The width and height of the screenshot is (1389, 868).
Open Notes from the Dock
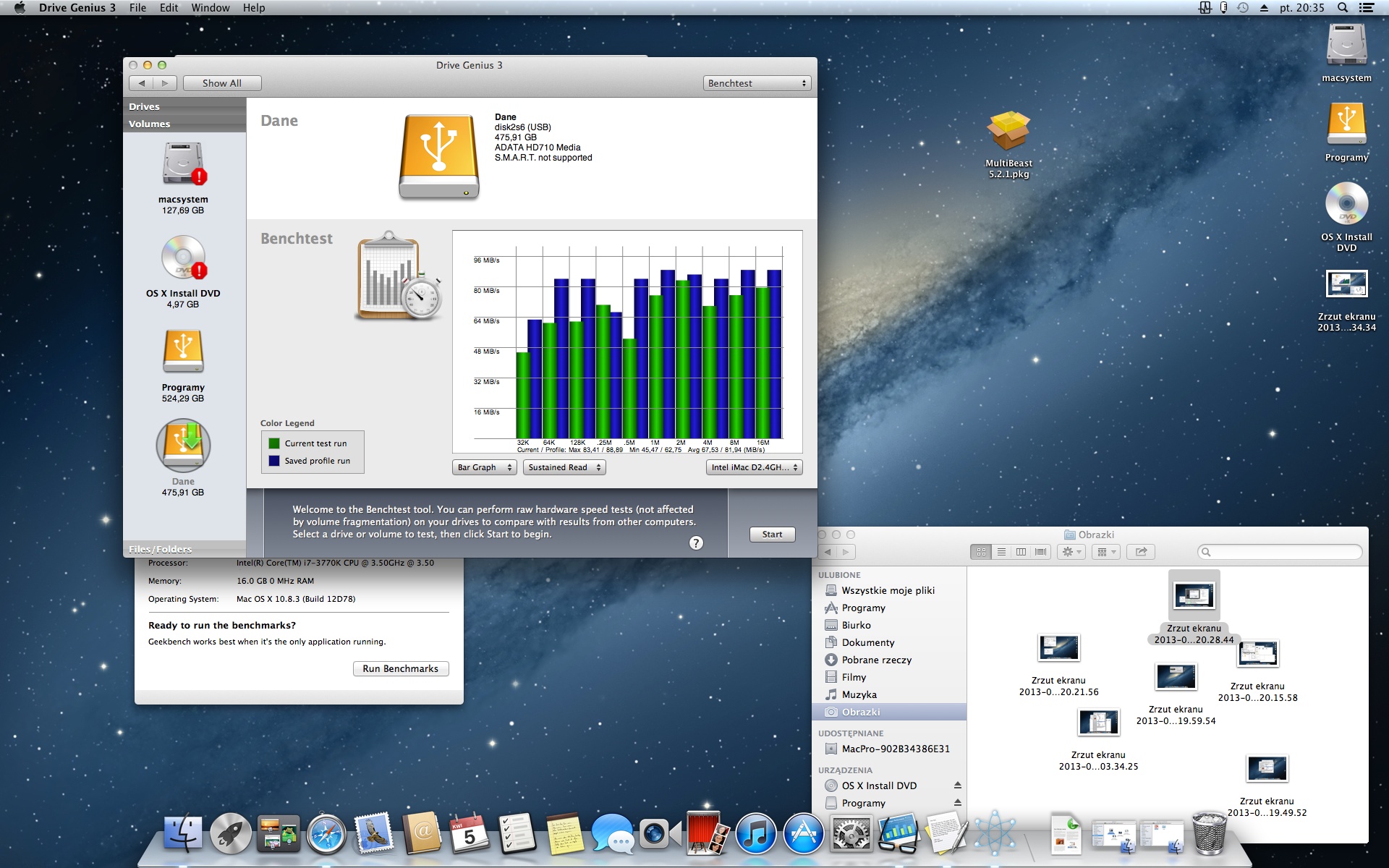click(565, 834)
